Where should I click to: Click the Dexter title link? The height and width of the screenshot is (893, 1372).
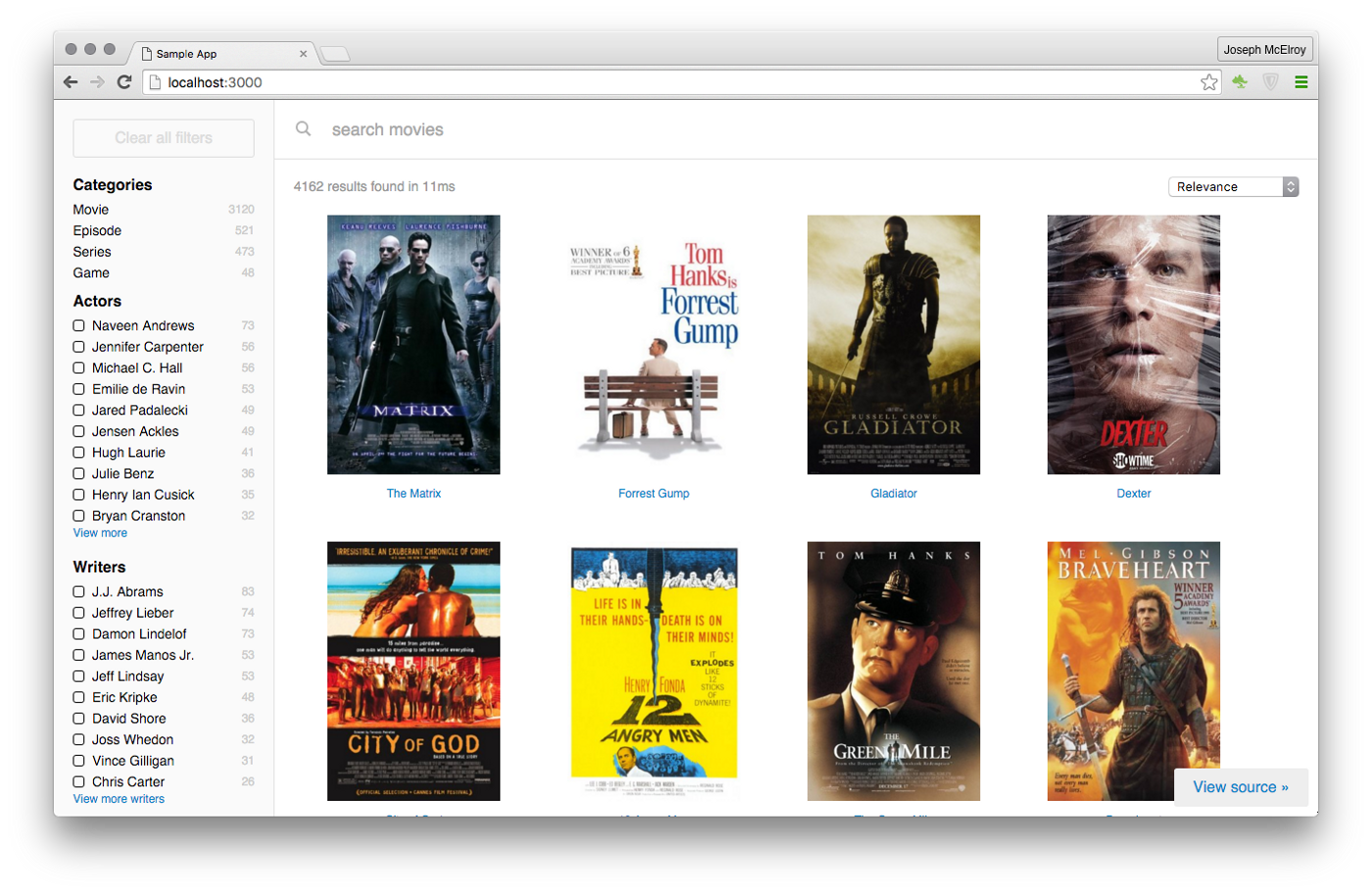pos(1134,494)
